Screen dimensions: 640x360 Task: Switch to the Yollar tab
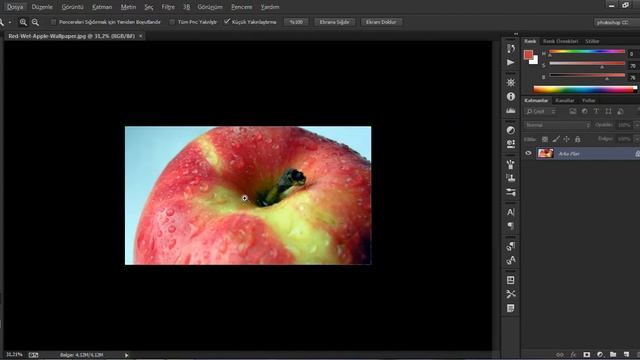click(589, 100)
